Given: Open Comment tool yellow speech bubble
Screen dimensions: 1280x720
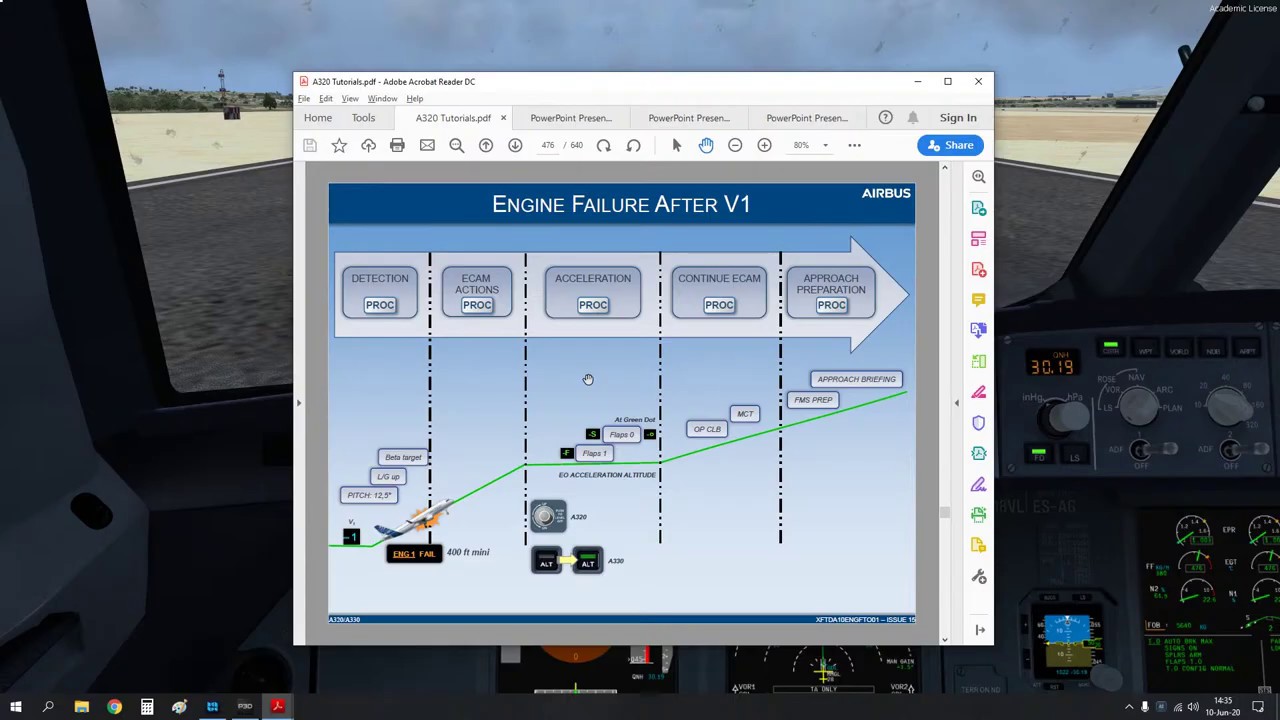Looking at the screenshot, I should pos(979,300).
